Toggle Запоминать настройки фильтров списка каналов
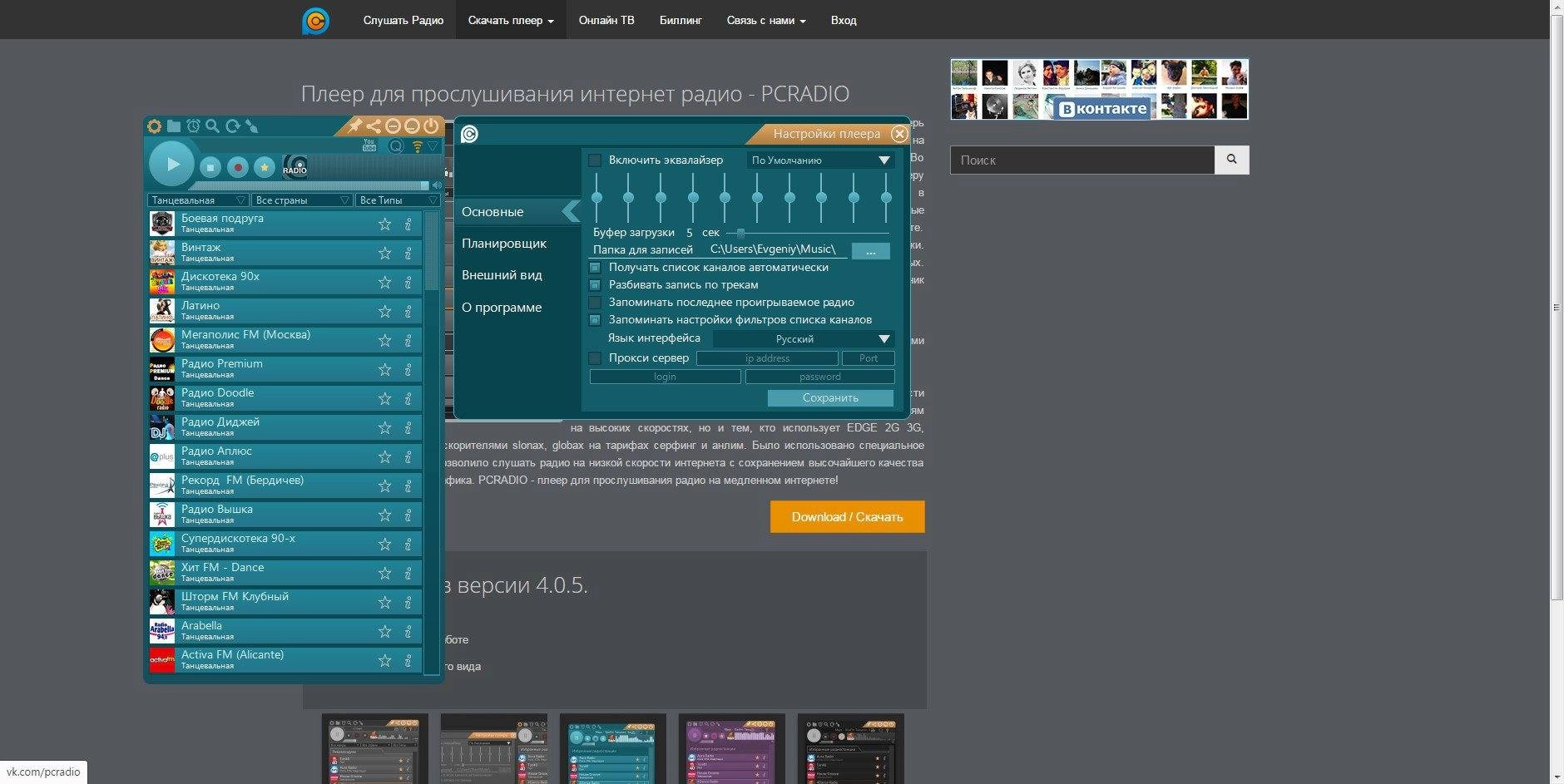Screen dimensions: 1564x784 tap(595, 320)
